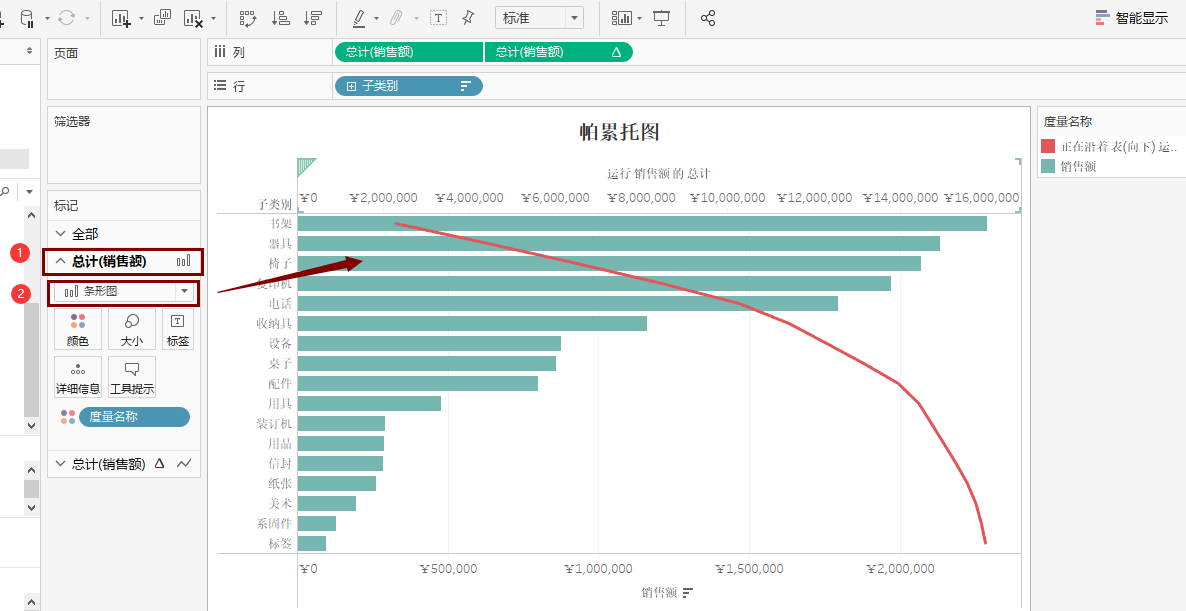Click the 运行 销售额 的 总计 axis title

coord(659,174)
